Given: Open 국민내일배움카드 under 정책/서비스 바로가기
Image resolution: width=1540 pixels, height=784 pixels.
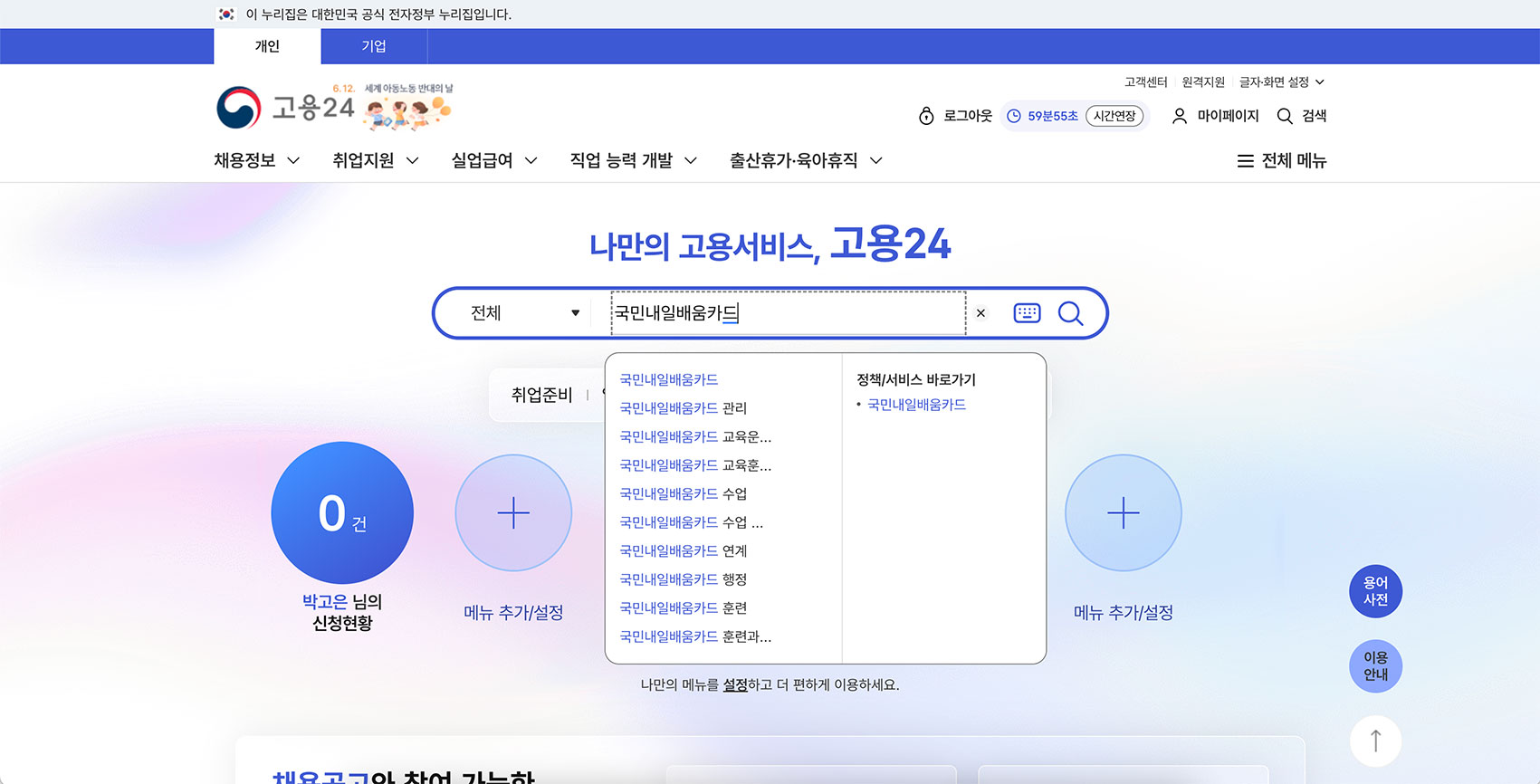Looking at the screenshot, I should (x=916, y=405).
